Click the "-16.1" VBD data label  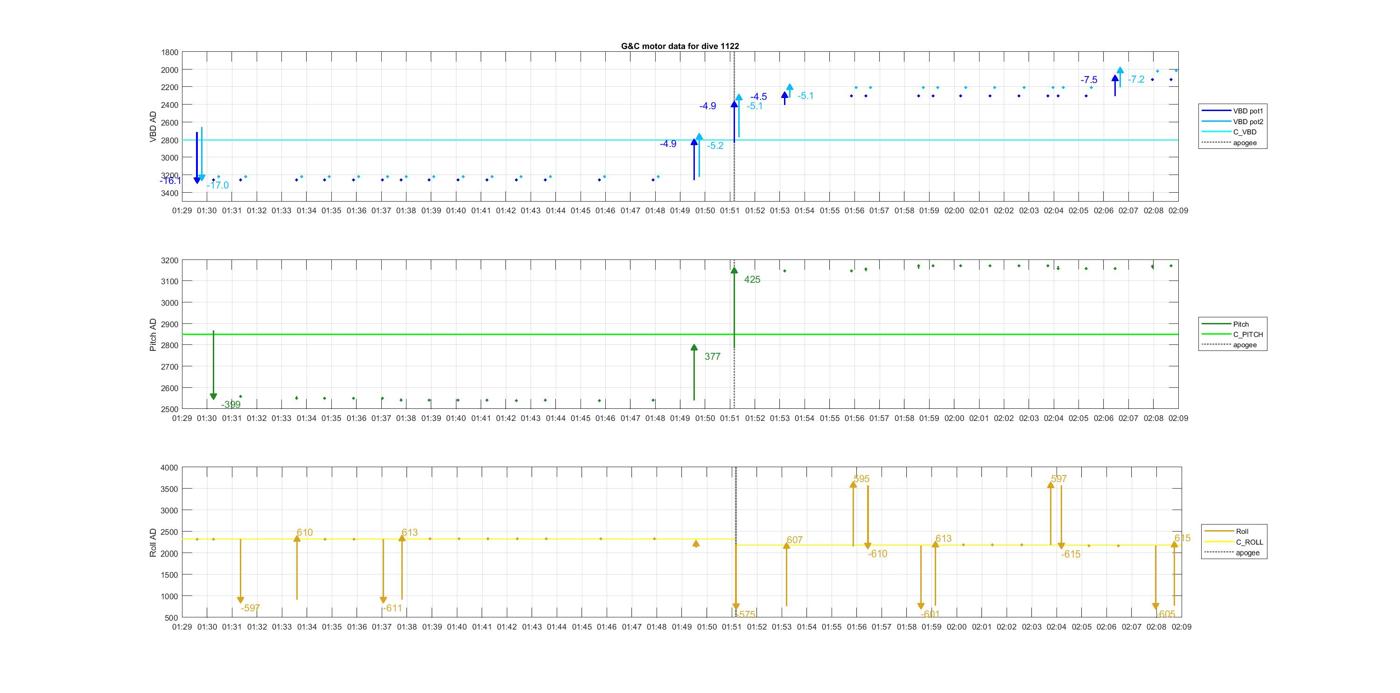(170, 181)
